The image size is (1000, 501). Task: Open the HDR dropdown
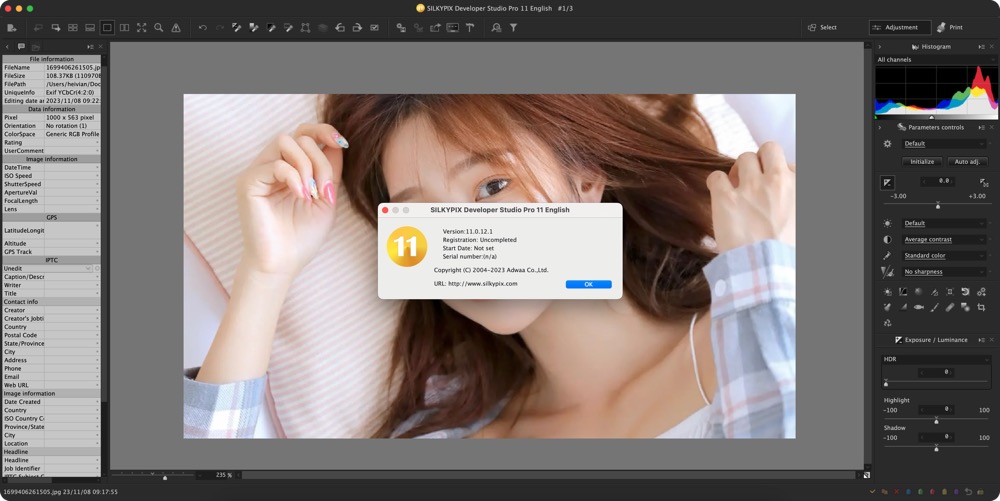point(936,359)
